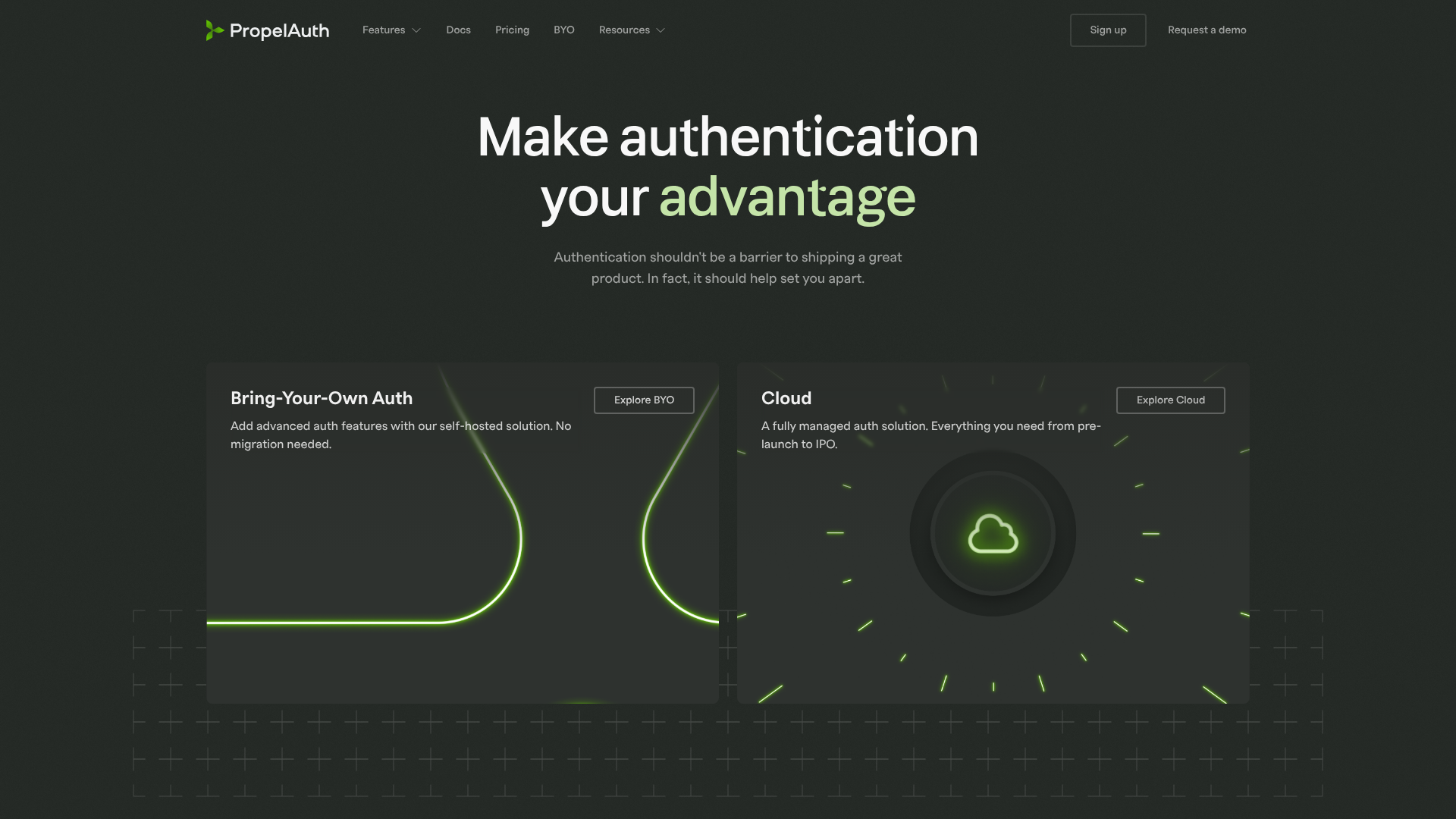The height and width of the screenshot is (819, 1456).
Task: Click the green arrow mark beside PropelAuth
Action: pos(213,30)
